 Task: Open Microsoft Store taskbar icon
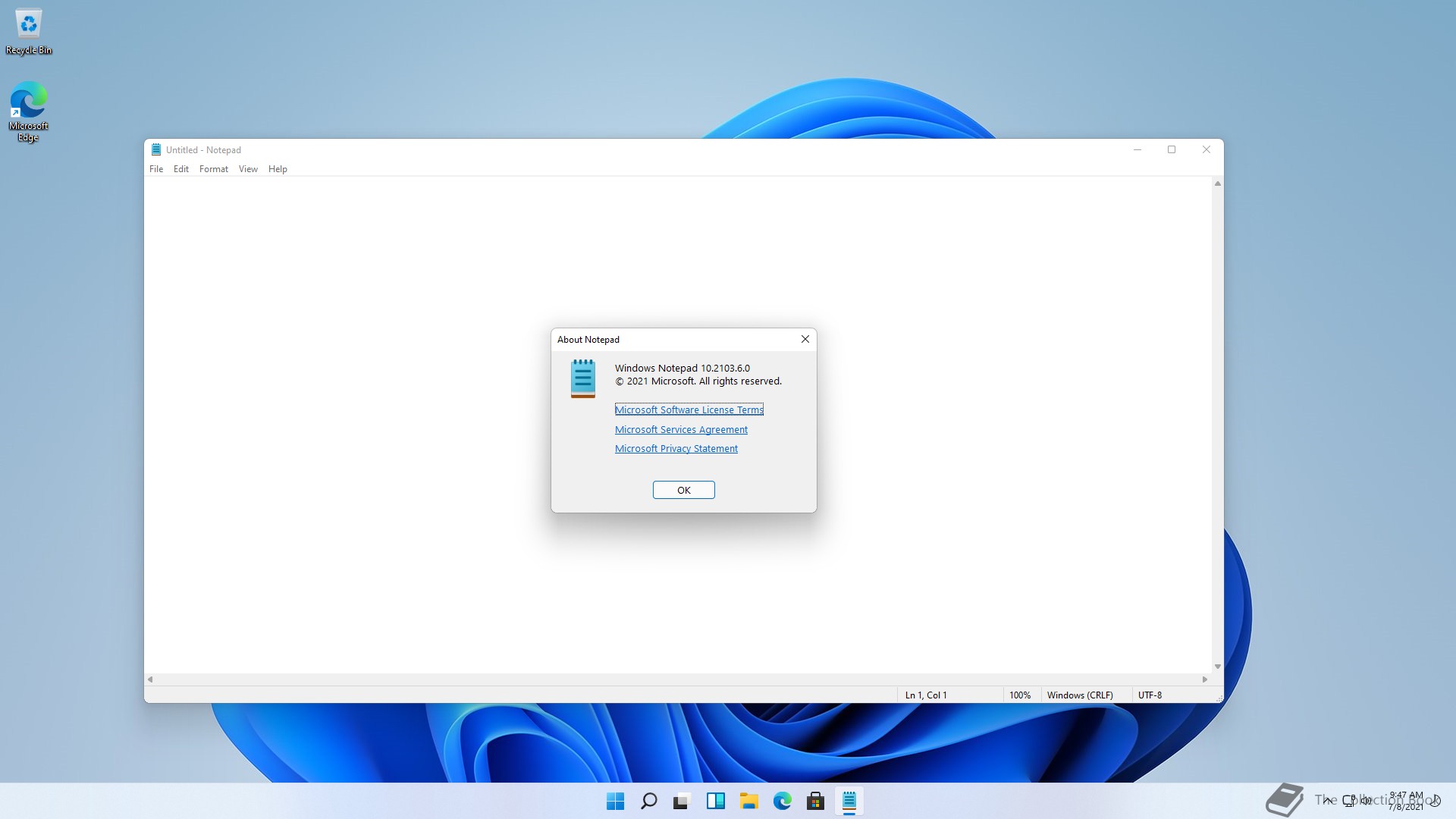(x=815, y=801)
